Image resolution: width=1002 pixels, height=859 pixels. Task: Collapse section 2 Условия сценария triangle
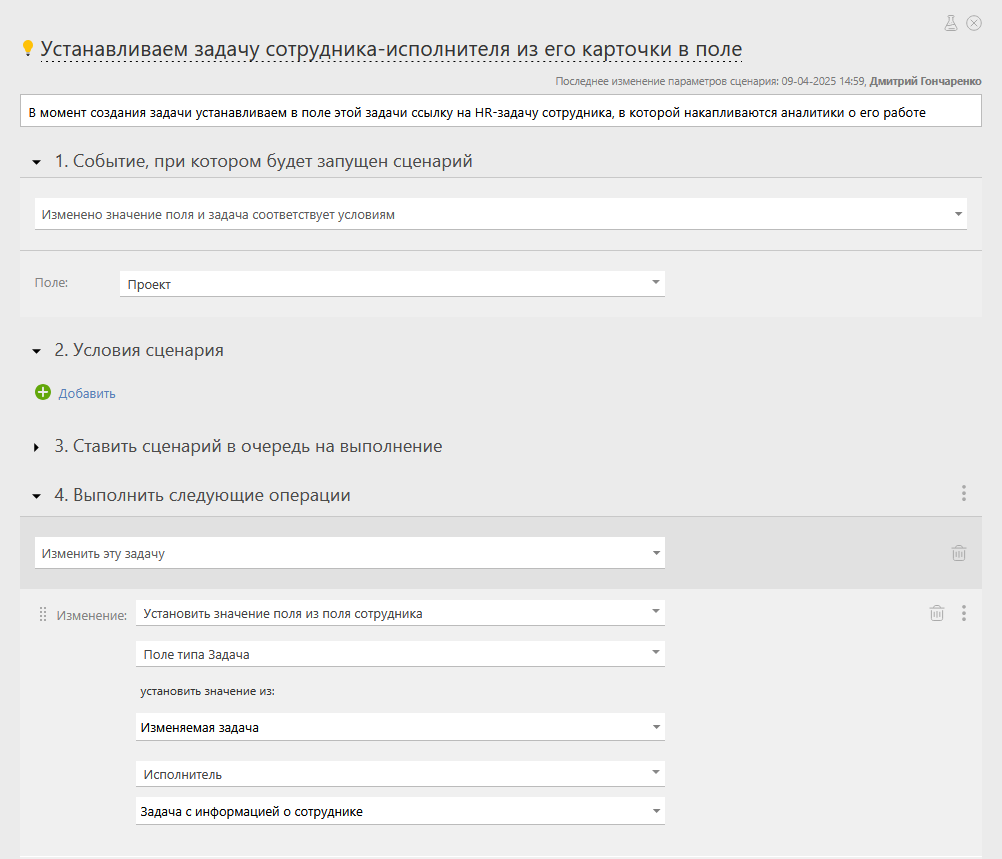coord(37,351)
